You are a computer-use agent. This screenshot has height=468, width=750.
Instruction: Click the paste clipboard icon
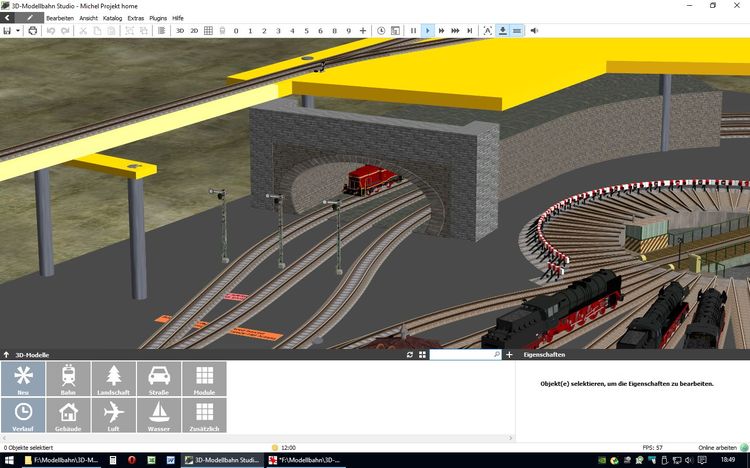tap(111, 31)
